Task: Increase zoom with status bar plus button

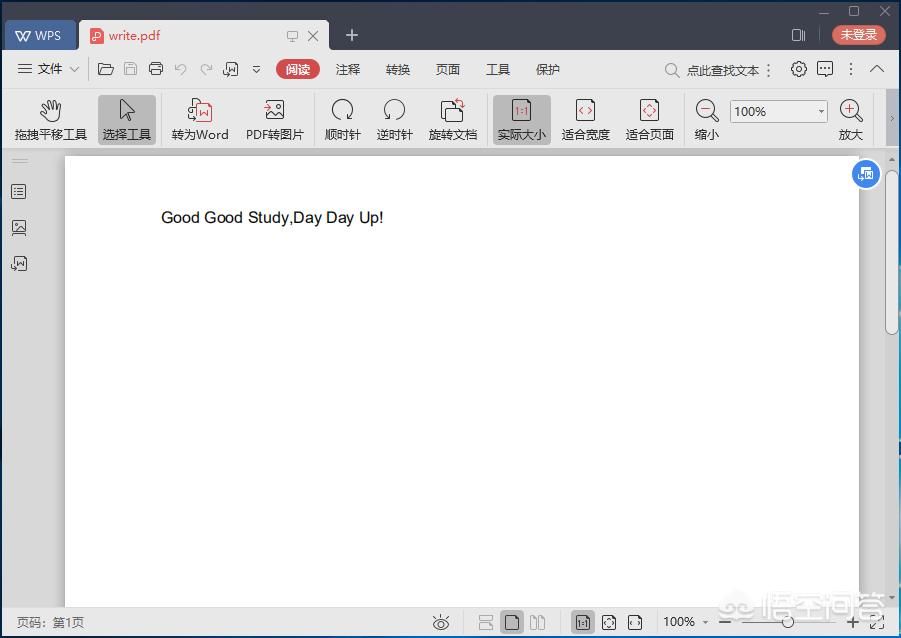Action: (853, 622)
